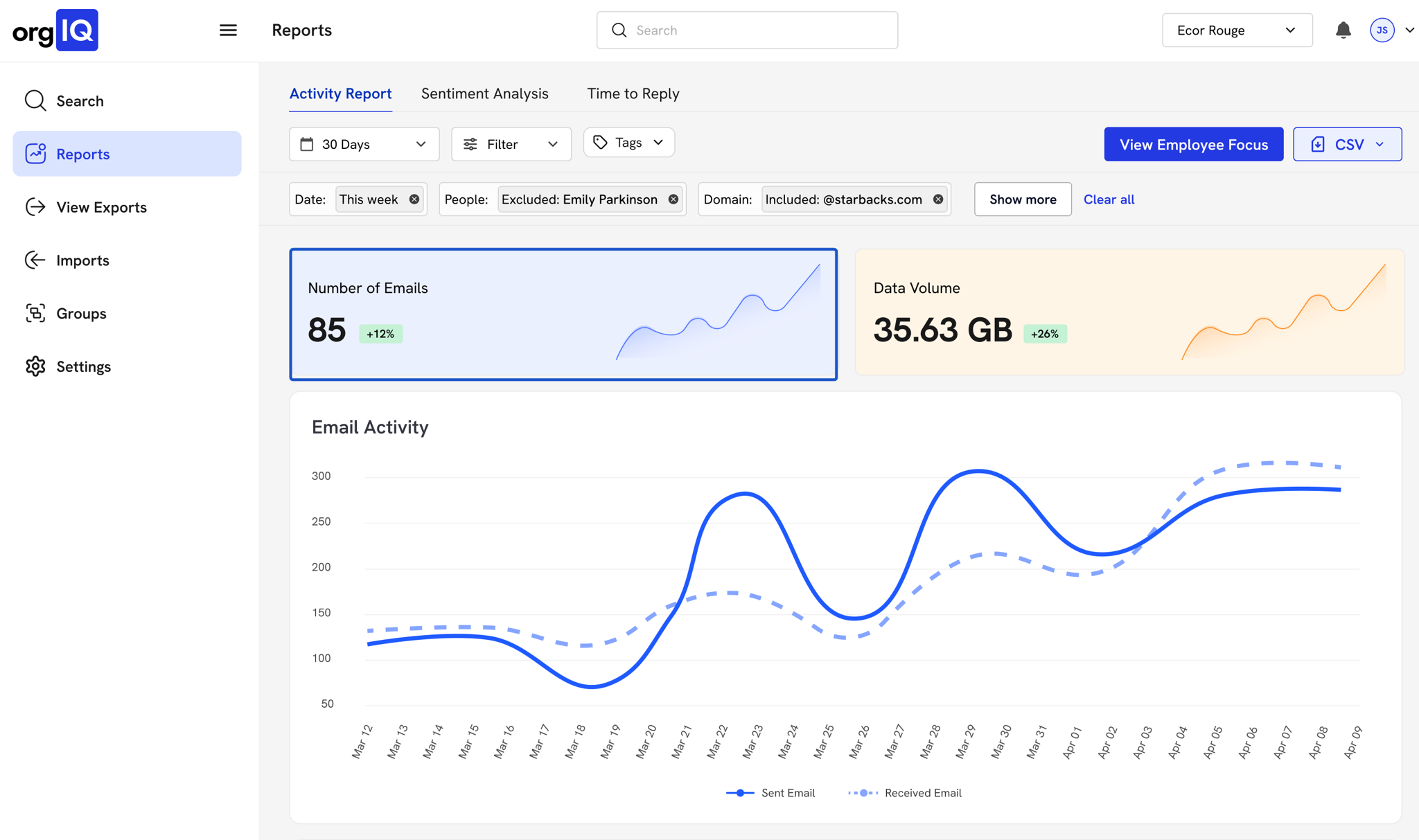The width and height of the screenshot is (1419, 840).
Task: Open the Tags dropdown
Action: [x=628, y=143]
